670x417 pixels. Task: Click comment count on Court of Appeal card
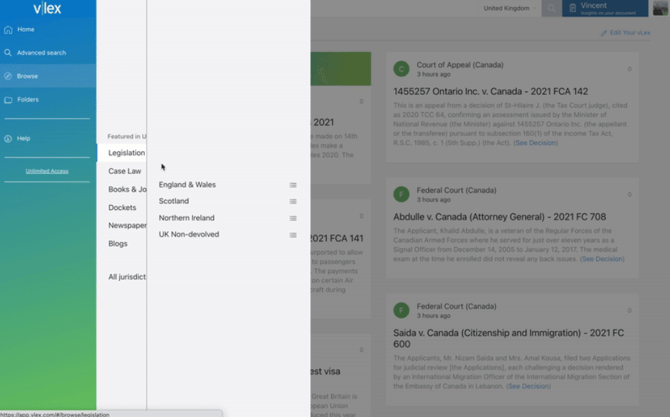[629, 69]
